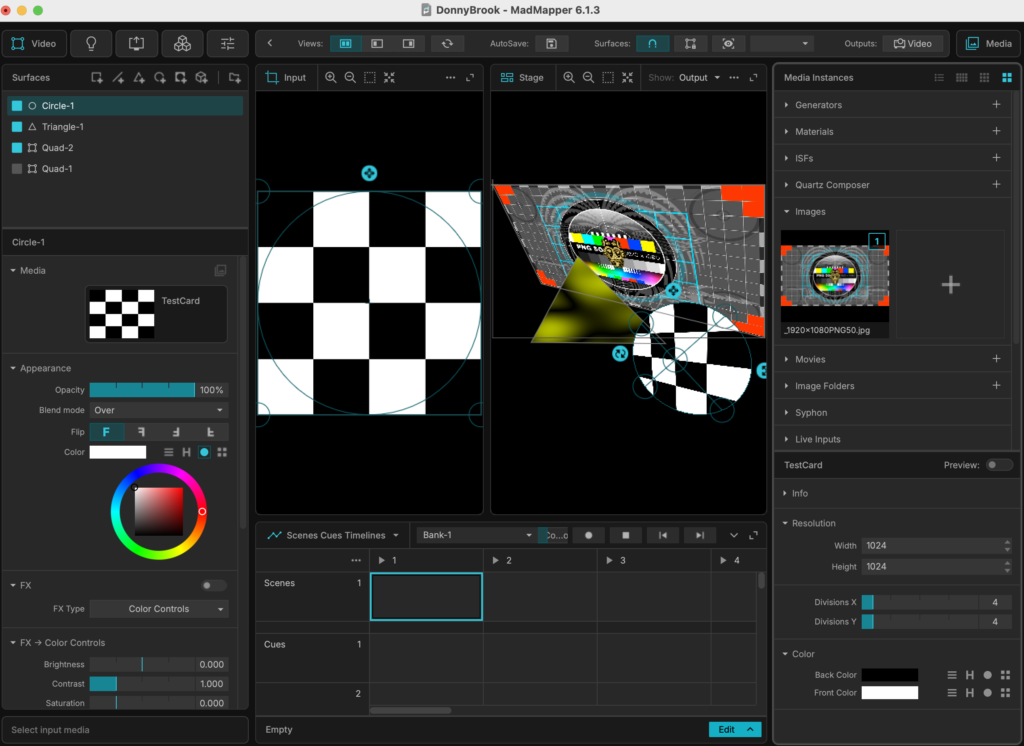Add a new ISFs item
Viewport: 1024px width, 746px height.
coord(996,157)
